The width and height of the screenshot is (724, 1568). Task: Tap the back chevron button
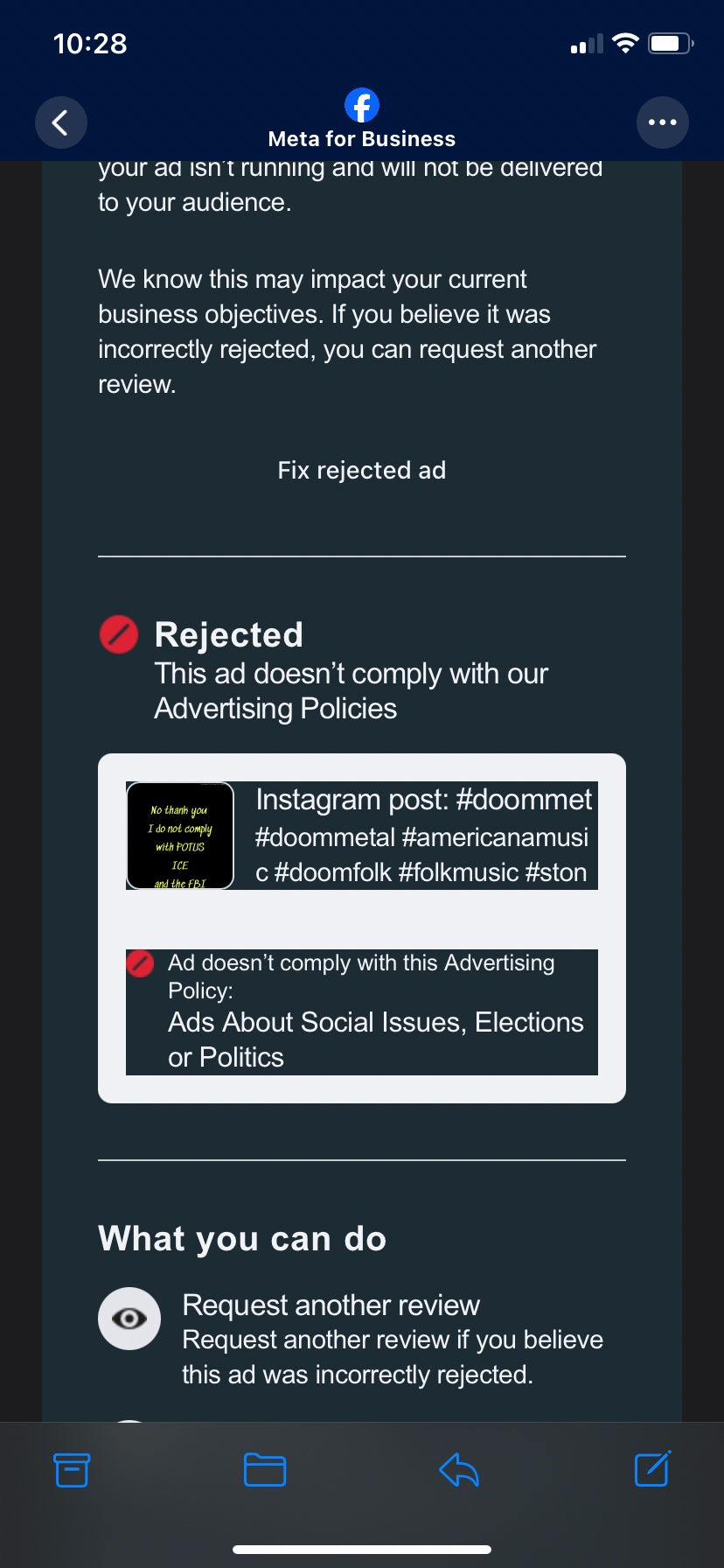pyautogui.click(x=60, y=122)
